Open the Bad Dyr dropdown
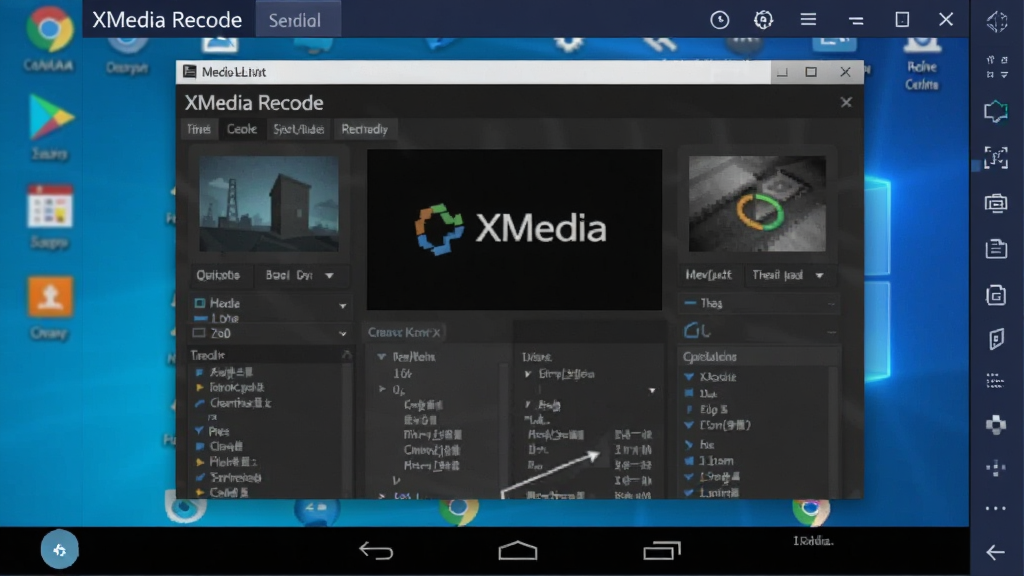 pyautogui.click(x=300, y=276)
